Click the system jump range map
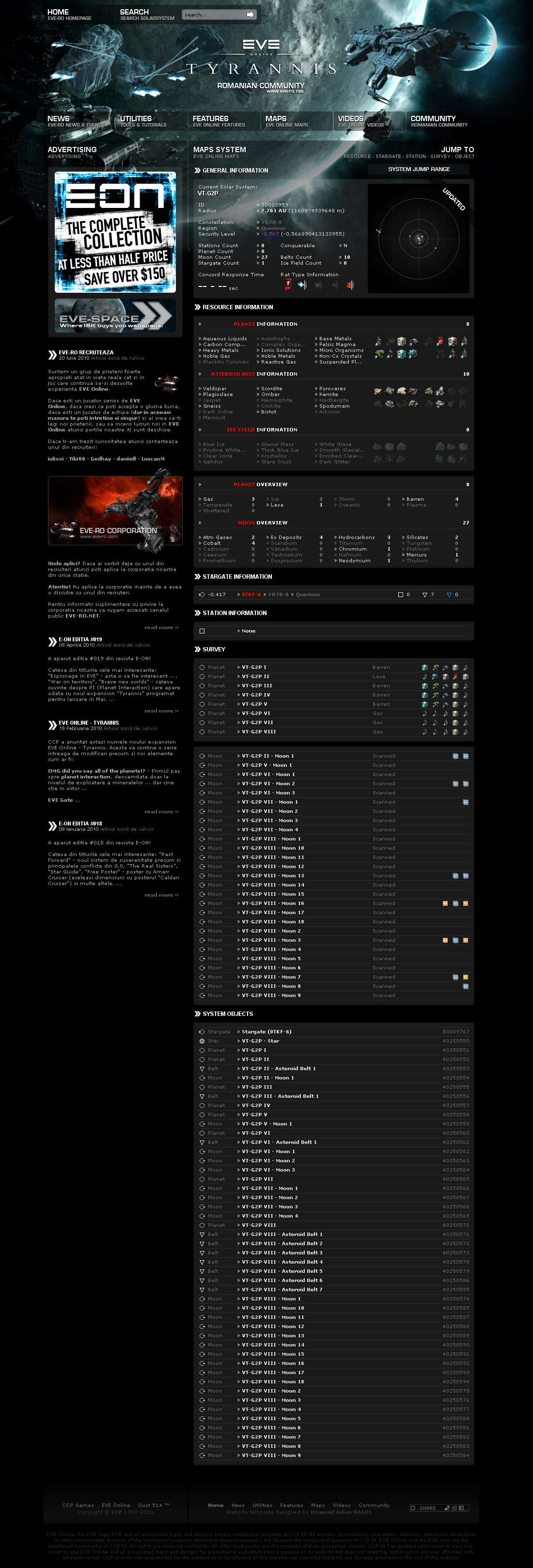This screenshot has height=1568, width=533. tap(419, 238)
